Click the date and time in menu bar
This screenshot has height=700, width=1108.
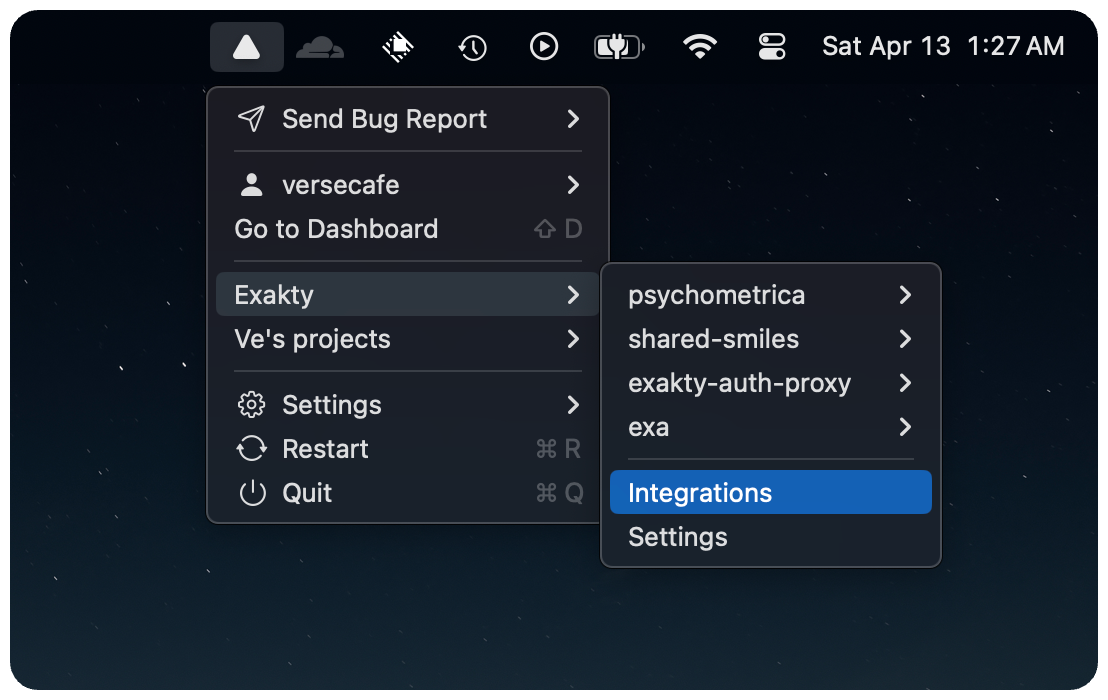tap(942, 47)
